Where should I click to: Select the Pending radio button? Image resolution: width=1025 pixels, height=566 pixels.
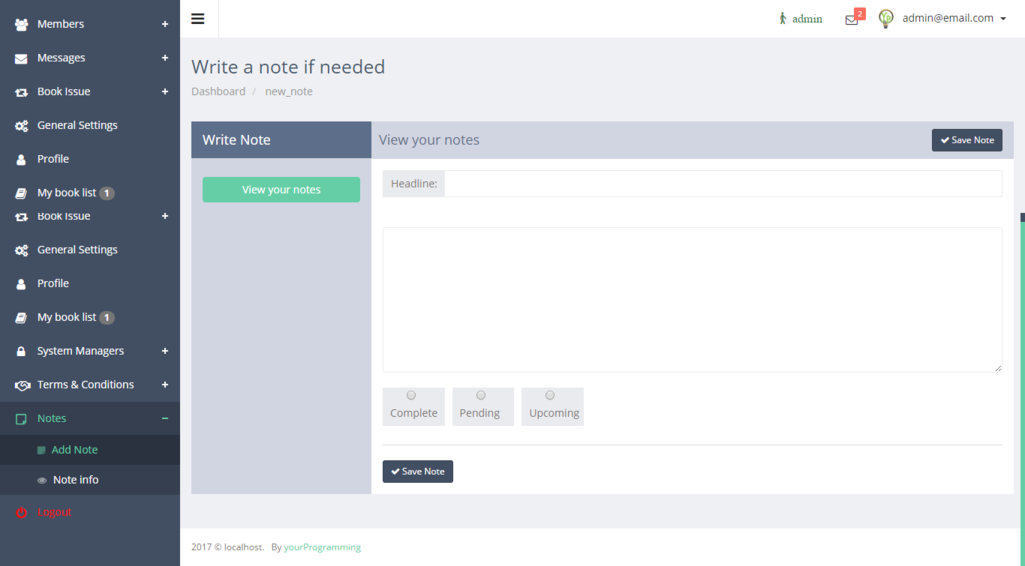click(481, 396)
